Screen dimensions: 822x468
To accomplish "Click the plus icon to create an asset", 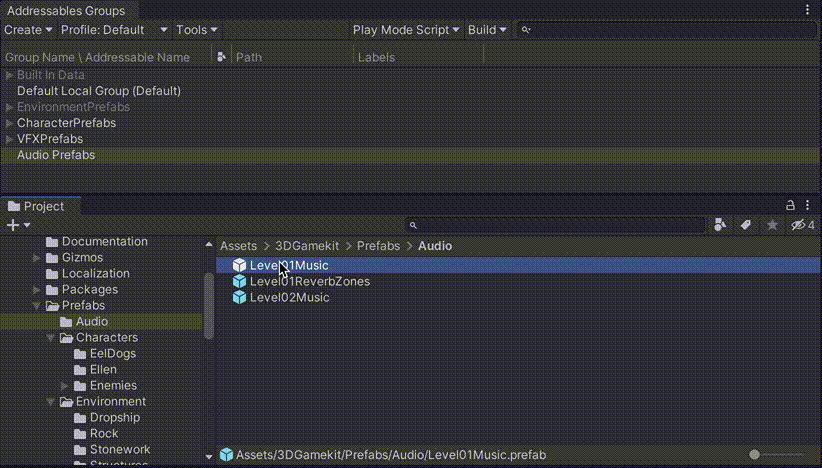I will (13, 225).
